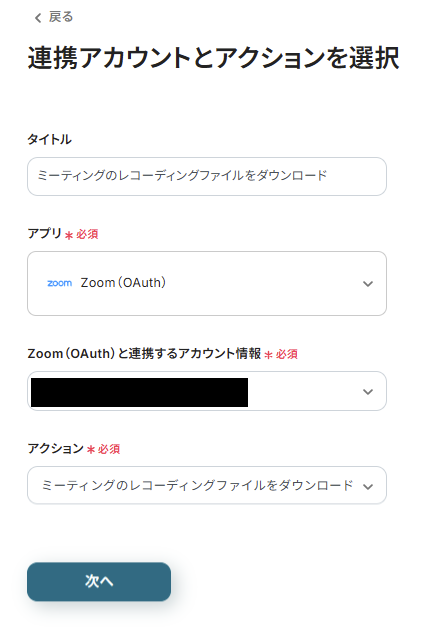
Task: Click the アプリ field label
Action: (x=45, y=233)
